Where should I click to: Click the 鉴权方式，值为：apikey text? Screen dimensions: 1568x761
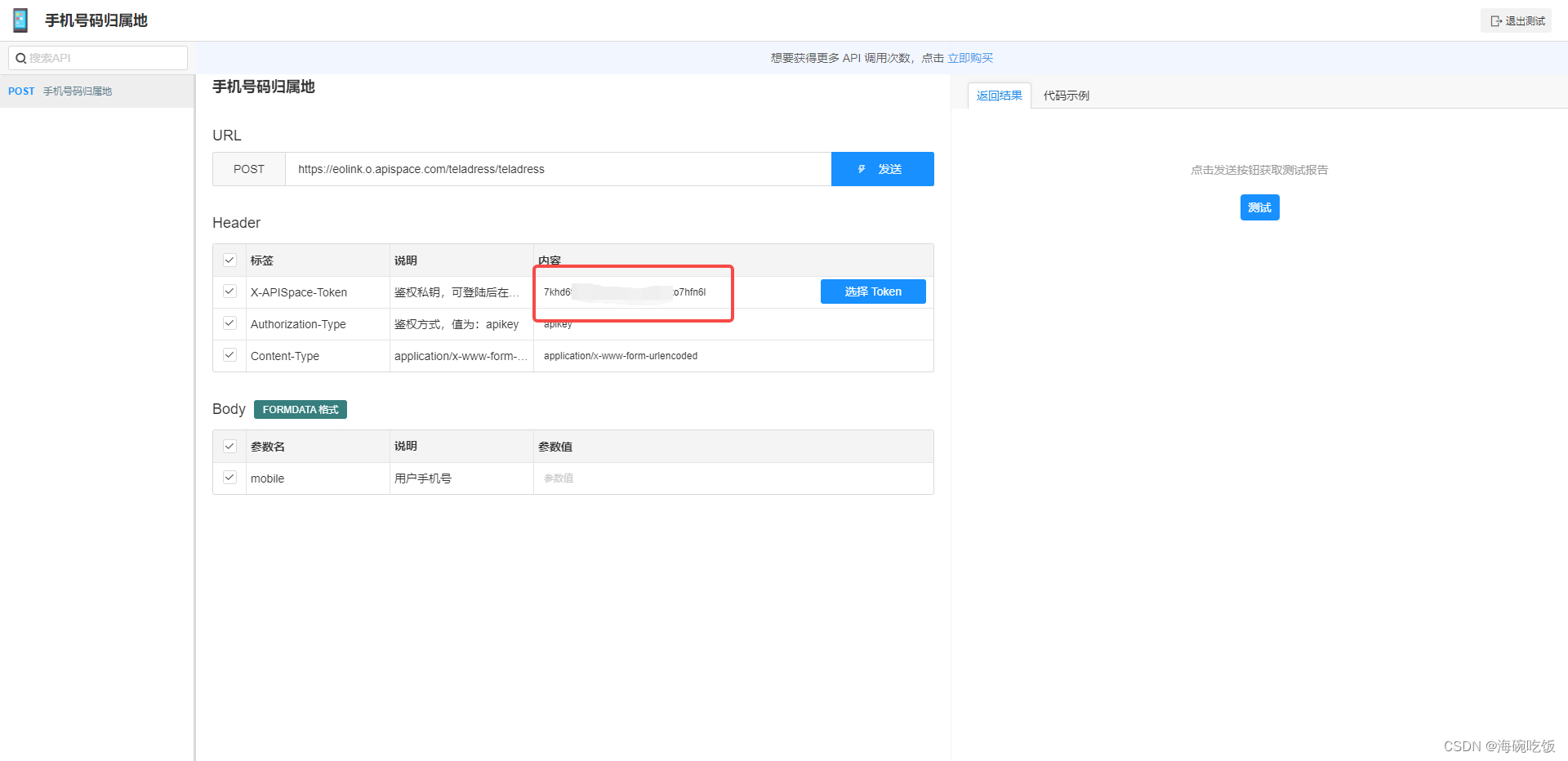point(457,324)
